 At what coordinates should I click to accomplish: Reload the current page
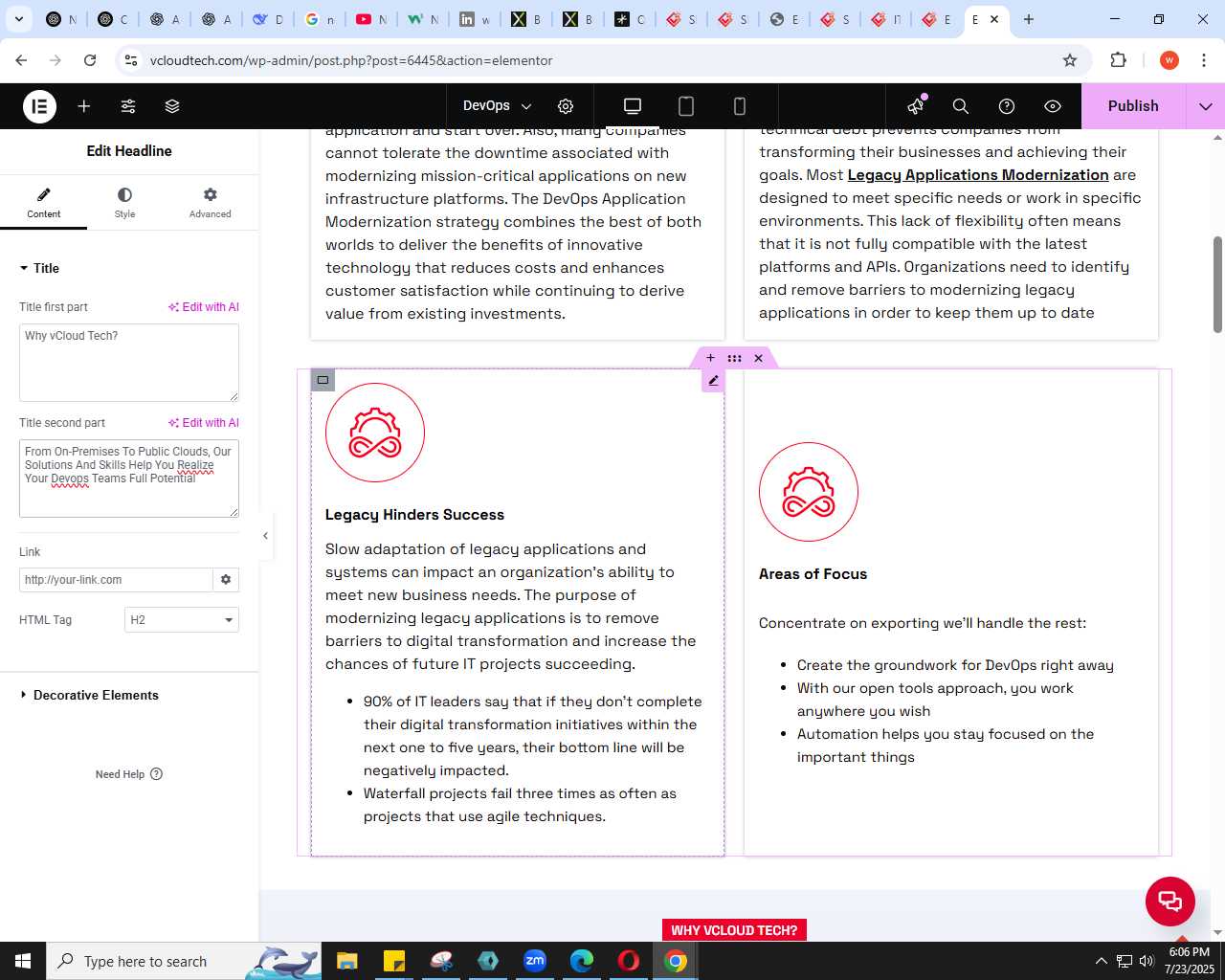90,60
